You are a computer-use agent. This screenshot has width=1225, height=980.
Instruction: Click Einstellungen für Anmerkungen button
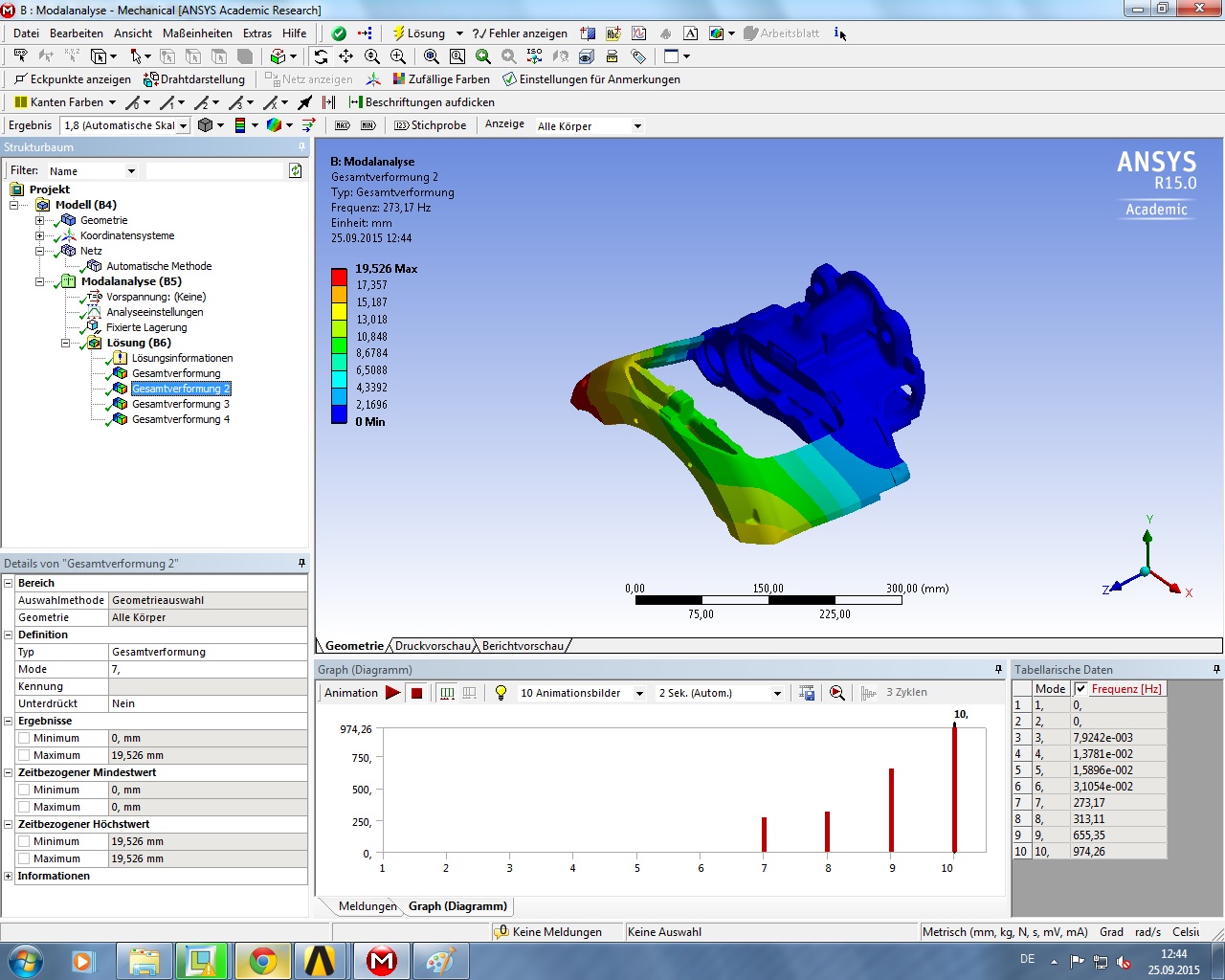click(591, 79)
